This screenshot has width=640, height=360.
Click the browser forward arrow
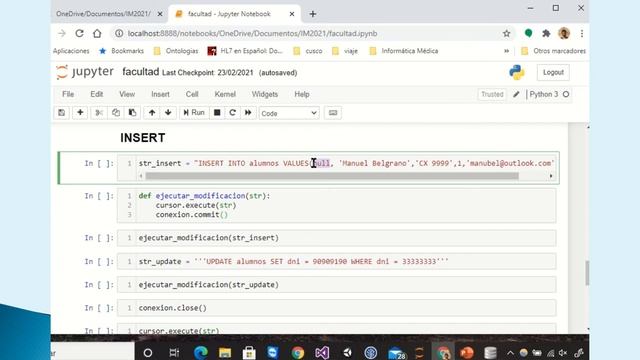62,33
